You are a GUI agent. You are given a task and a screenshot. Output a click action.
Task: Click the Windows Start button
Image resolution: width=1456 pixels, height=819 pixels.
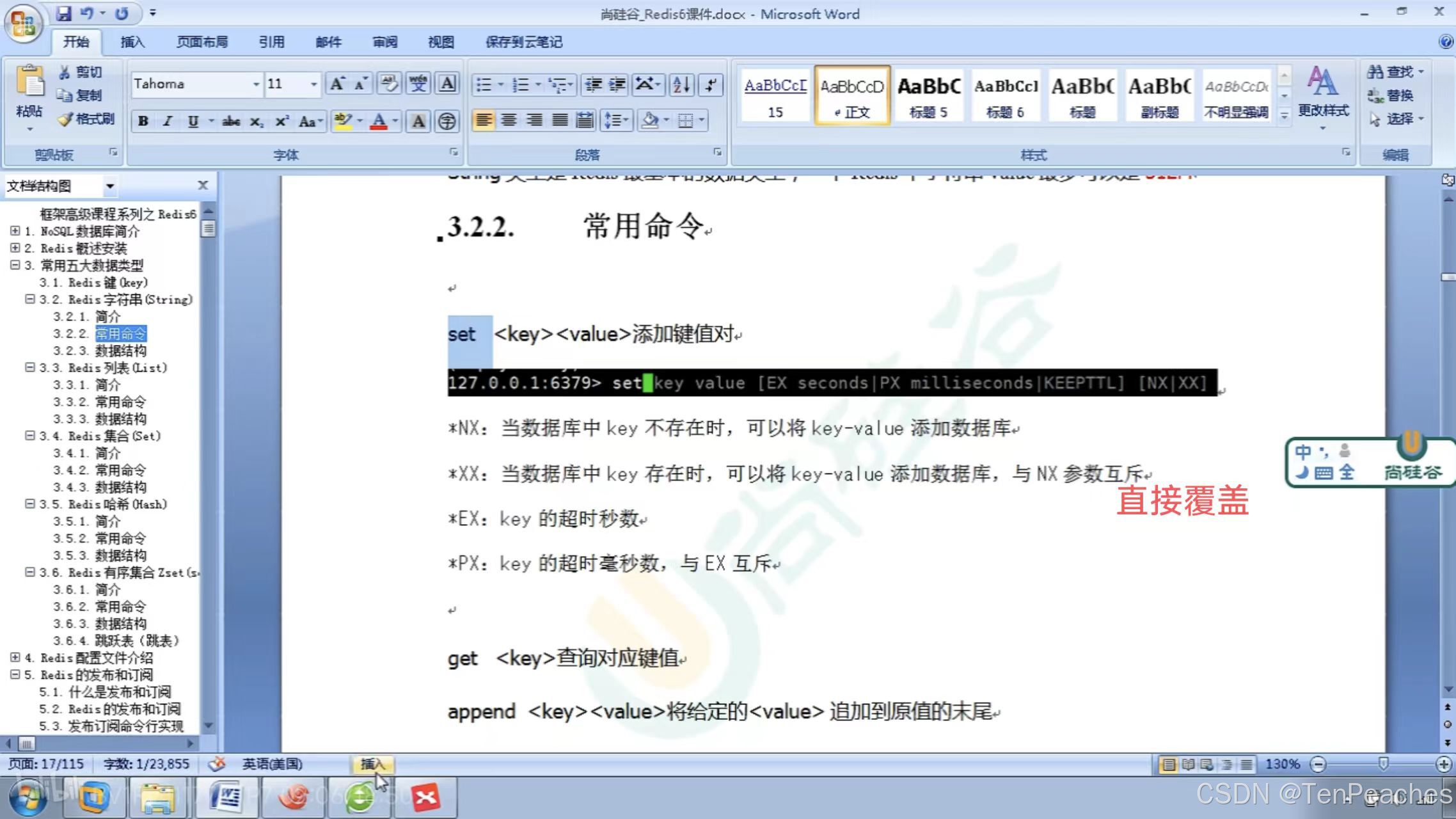coord(29,797)
